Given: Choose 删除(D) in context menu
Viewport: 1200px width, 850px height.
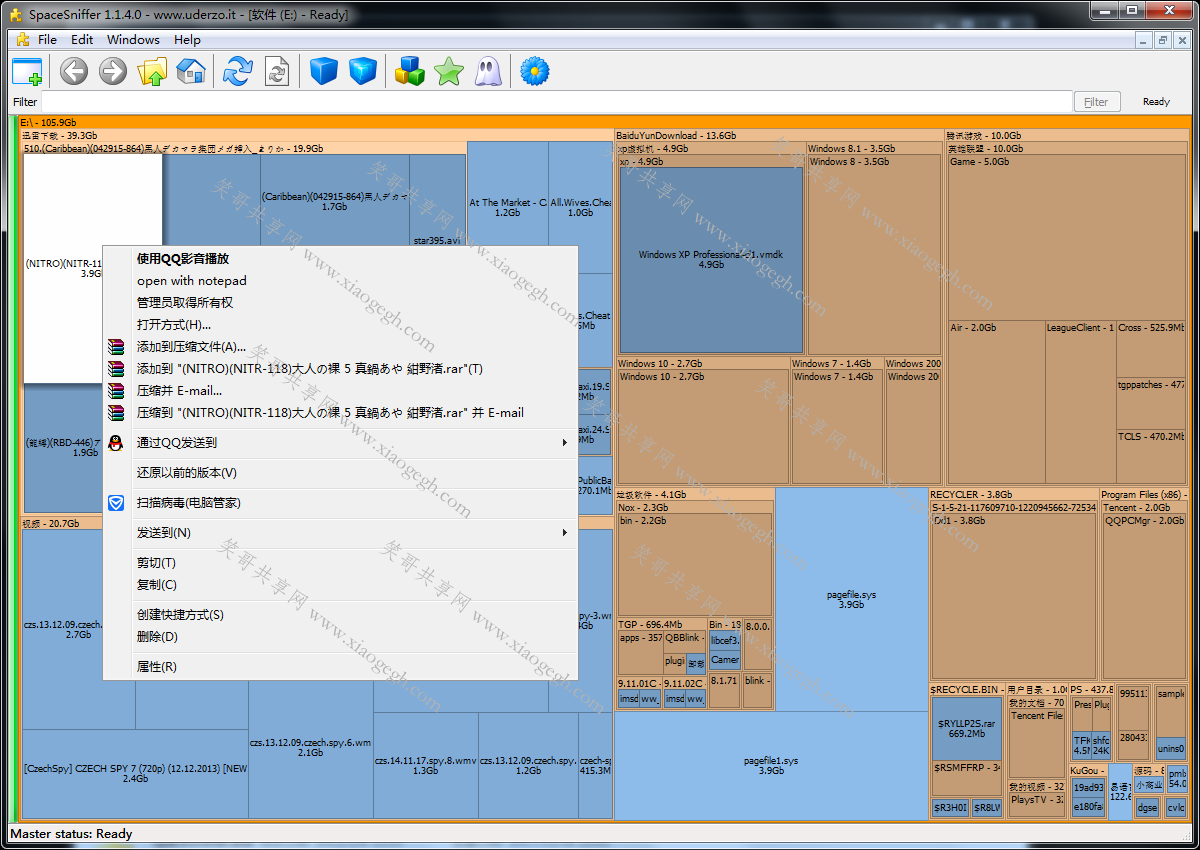Looking at the screenshot, I should click(x=340, y=637).
